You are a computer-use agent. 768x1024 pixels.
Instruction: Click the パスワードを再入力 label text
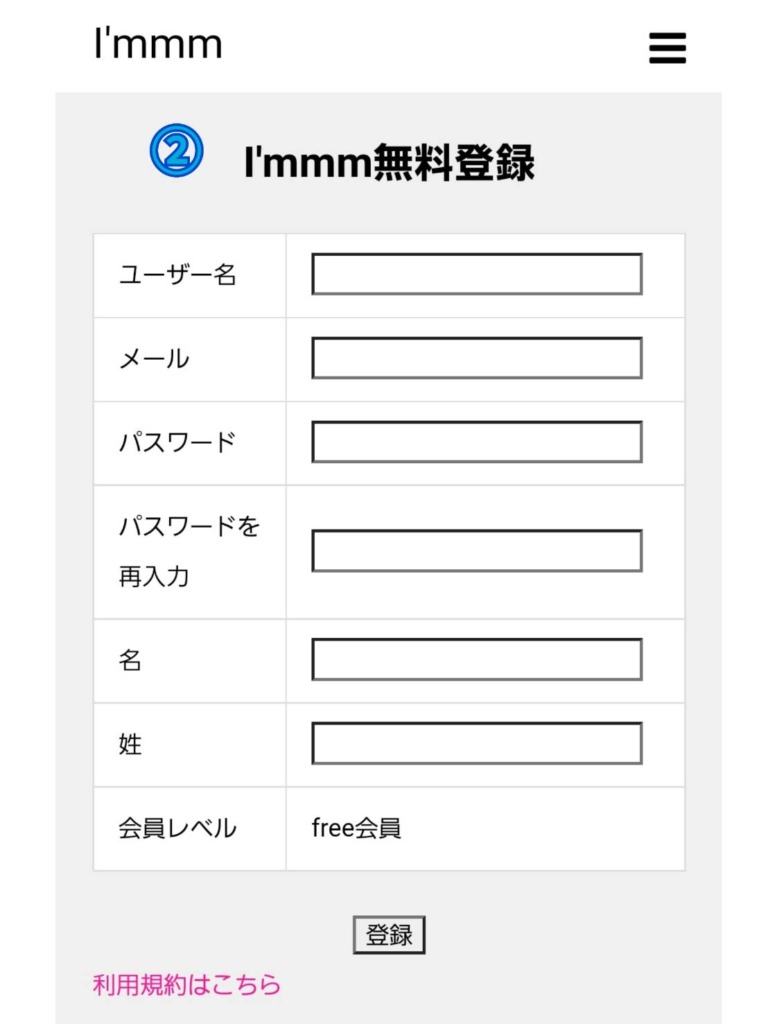point(189,551)
